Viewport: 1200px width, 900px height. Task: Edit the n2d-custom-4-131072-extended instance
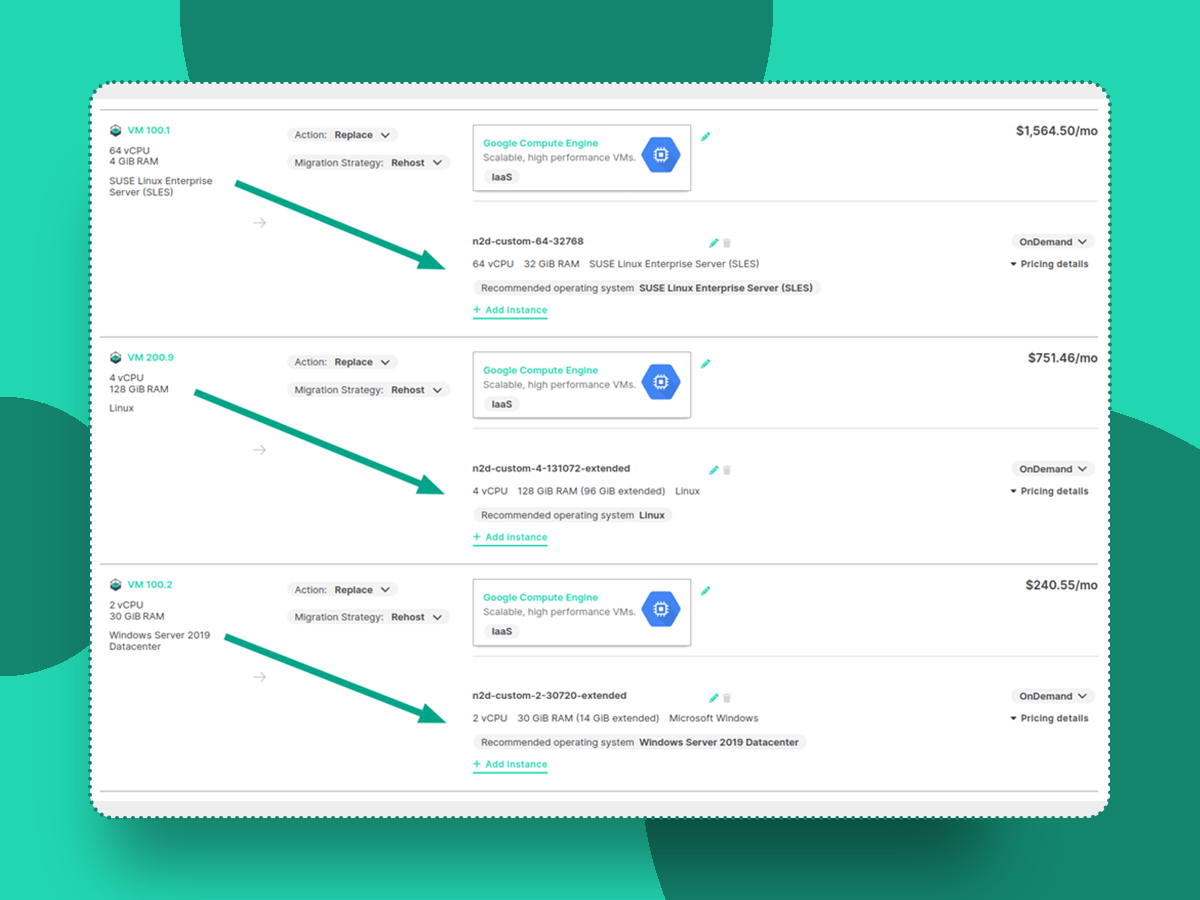[x=714, y=469]
